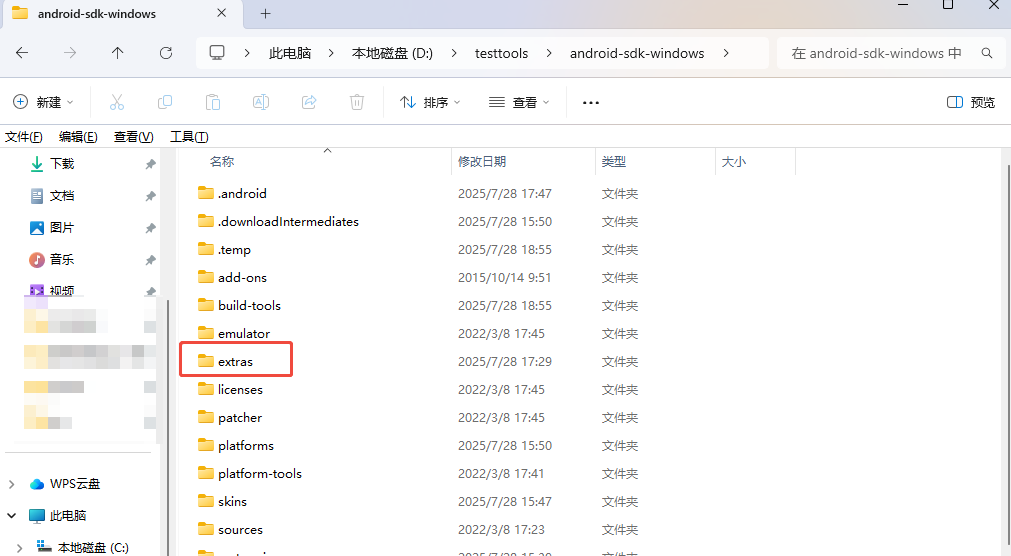Select the platform-tools folder name

(260, 473)
